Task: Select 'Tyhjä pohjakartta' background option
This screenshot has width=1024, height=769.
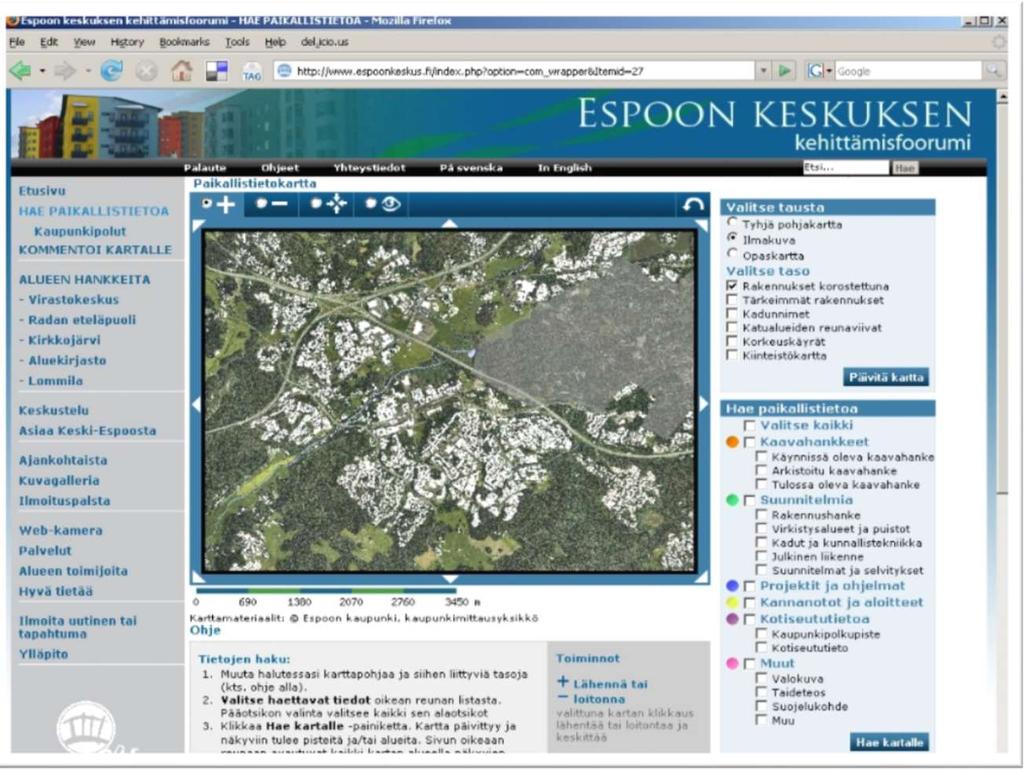Action: [732, 223]
